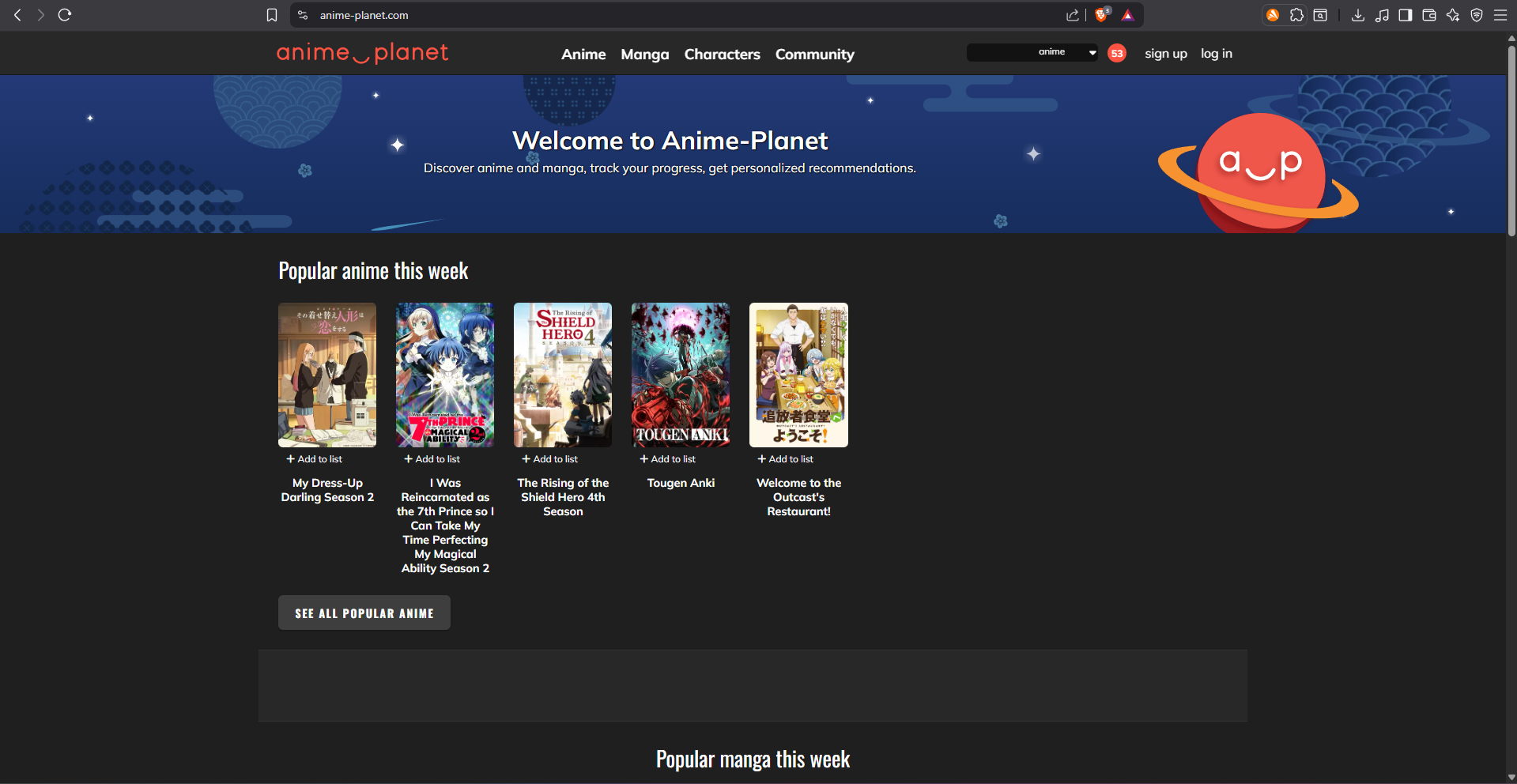Click the red 53 notification badge

click(1117, 53)
